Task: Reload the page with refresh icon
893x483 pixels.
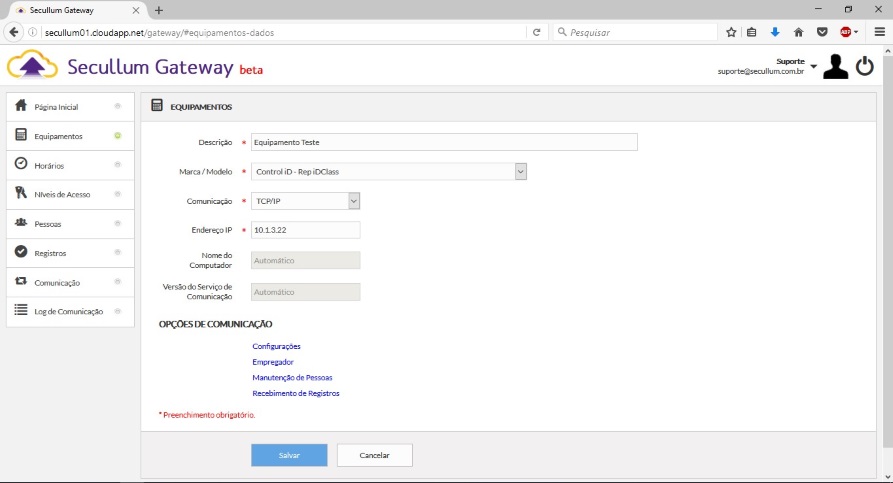Action: [537, 32]
